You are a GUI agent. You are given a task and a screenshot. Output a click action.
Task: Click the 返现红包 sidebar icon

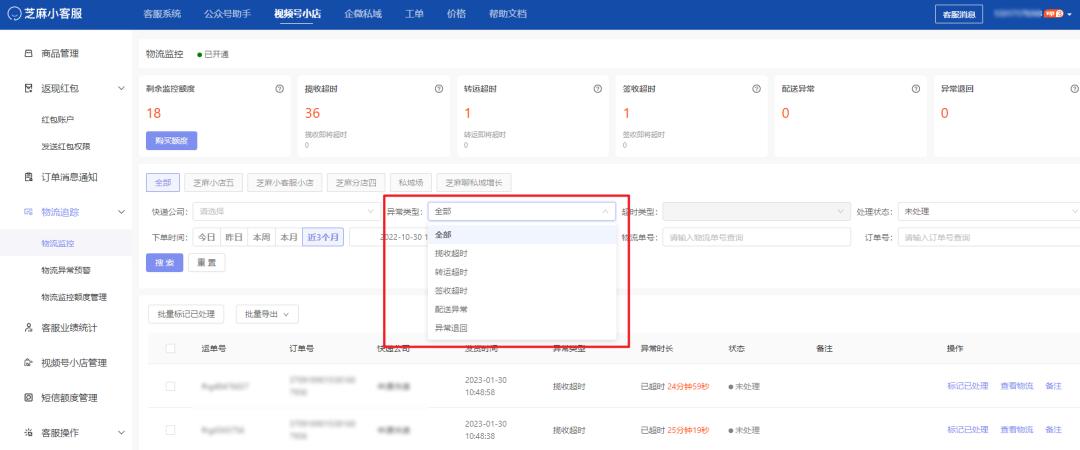tap(28, 88)
